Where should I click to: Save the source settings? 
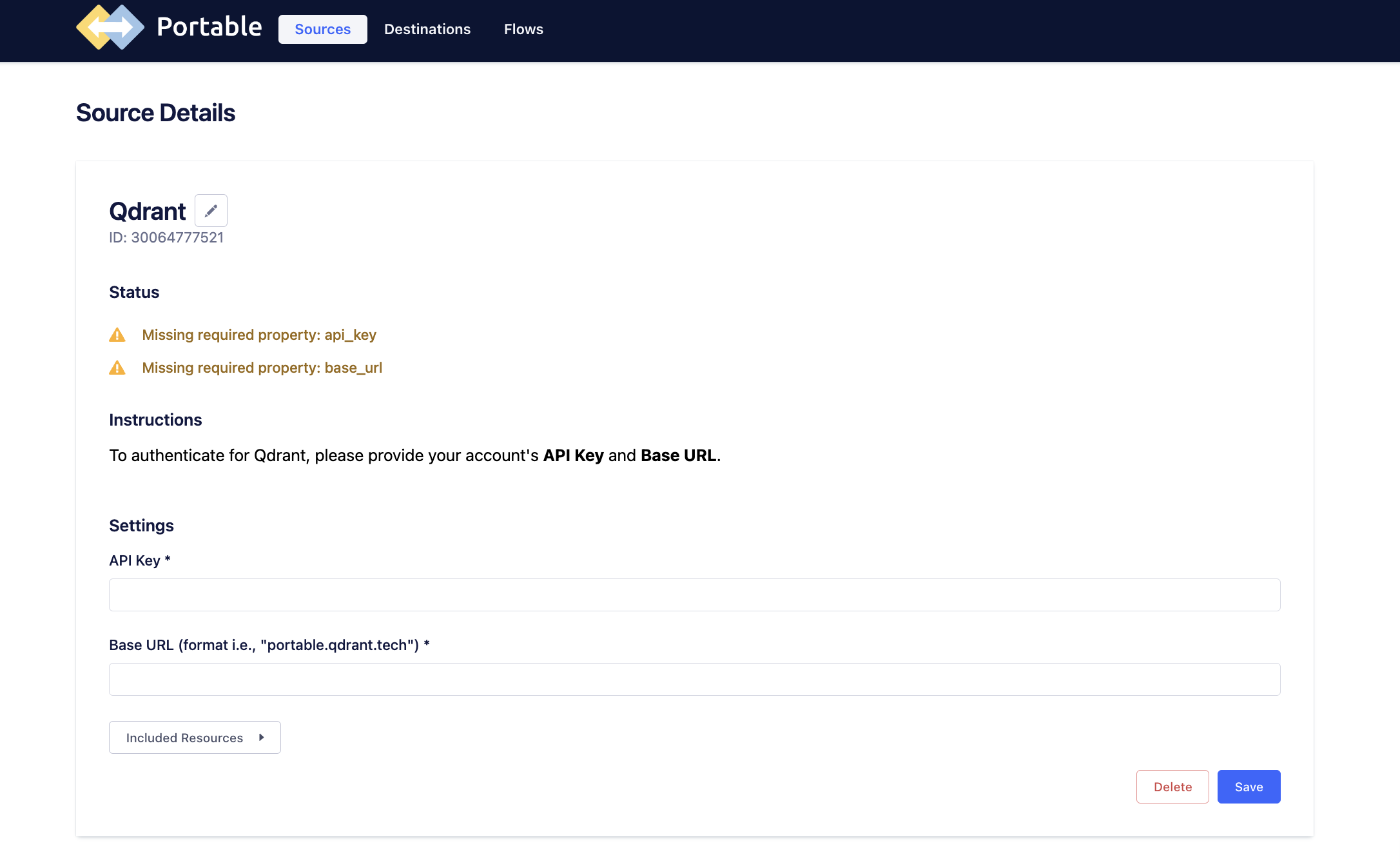coord(1249,787)
